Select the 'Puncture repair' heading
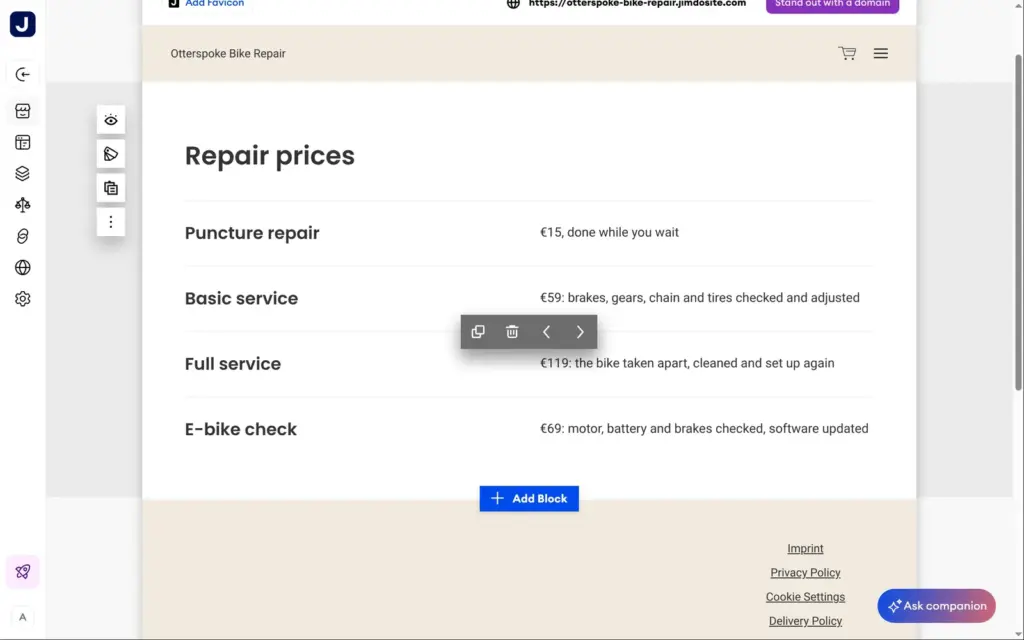Screen dimensions: 1024x640 point(252,233)
